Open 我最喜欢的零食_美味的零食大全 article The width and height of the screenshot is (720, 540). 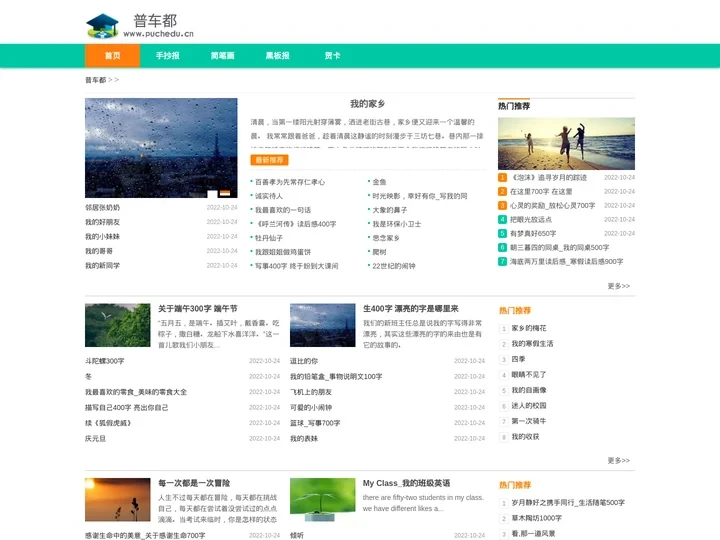pos(136,392)
